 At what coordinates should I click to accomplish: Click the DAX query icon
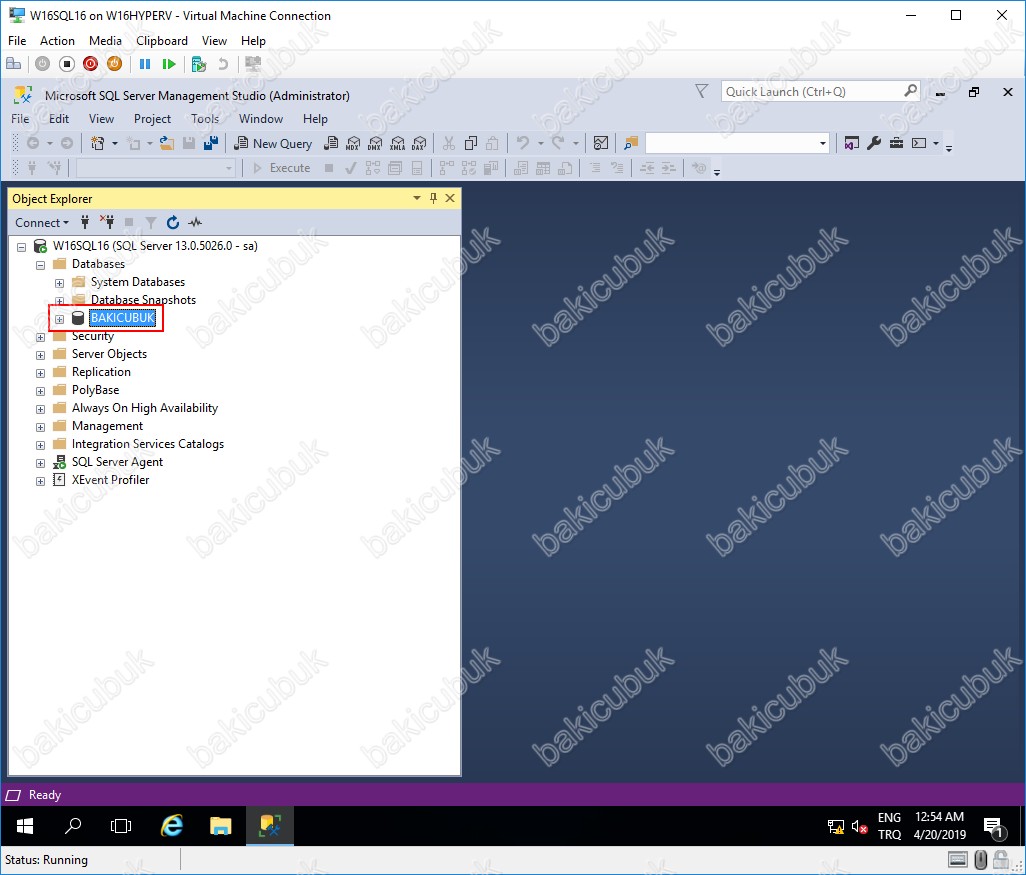[419, 143]
